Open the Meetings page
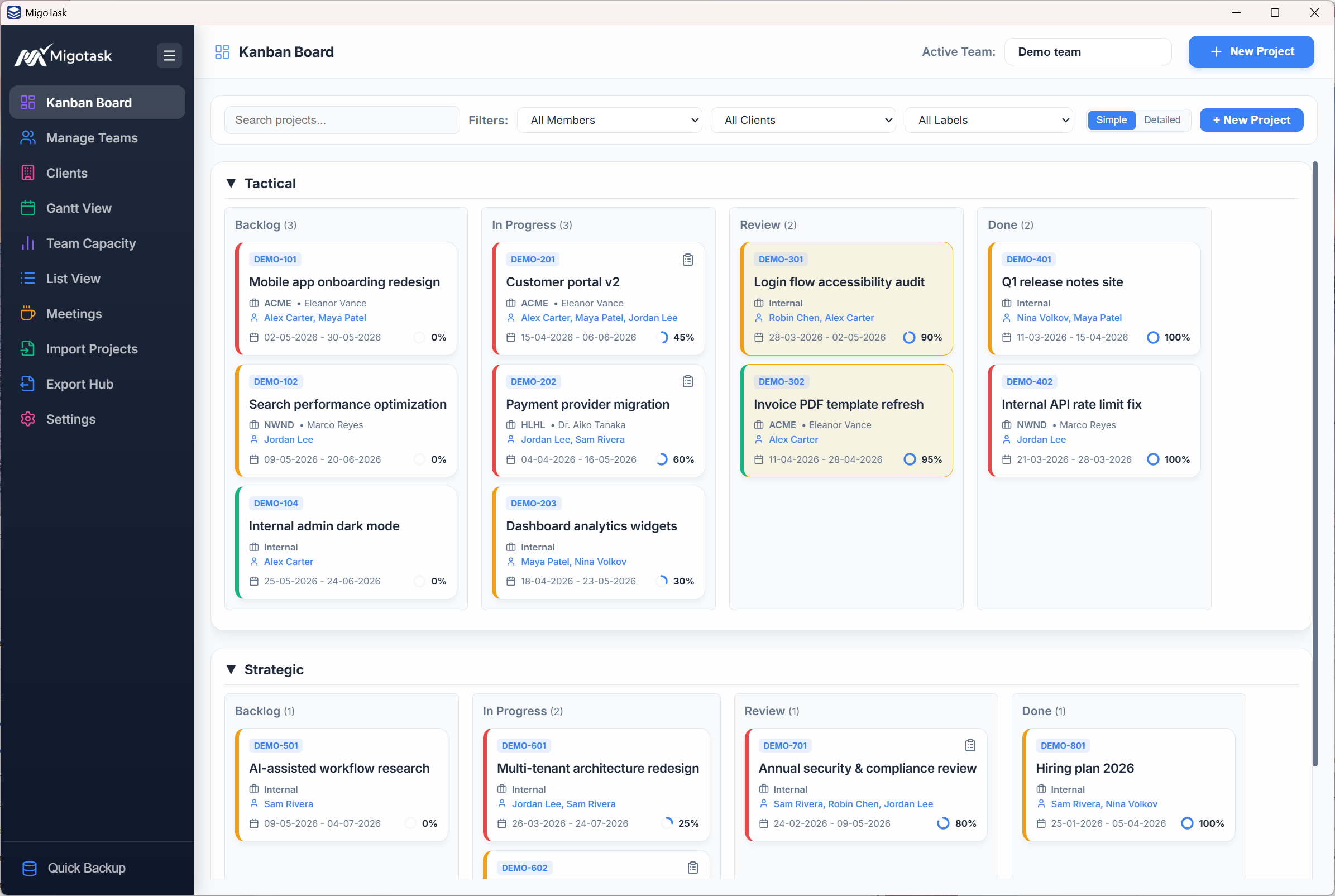The image size is (1335, 896). (x=97, y=314)
